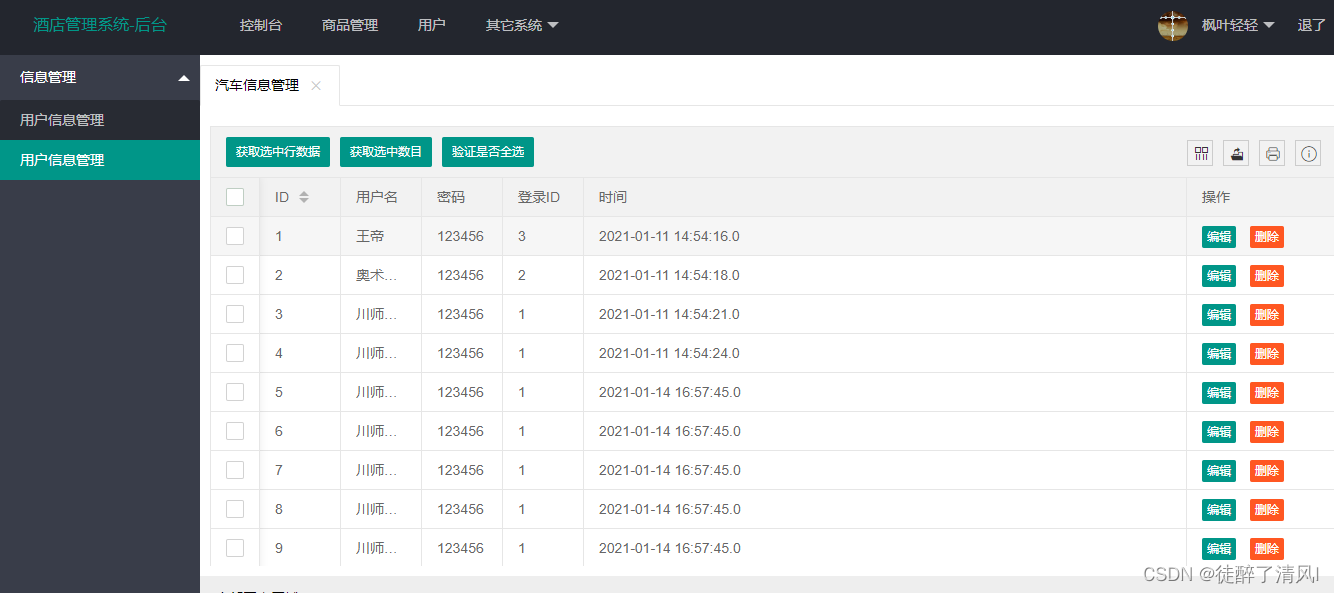
Task: Delete the row with ID 2
Action: [x=1267, y=276]
